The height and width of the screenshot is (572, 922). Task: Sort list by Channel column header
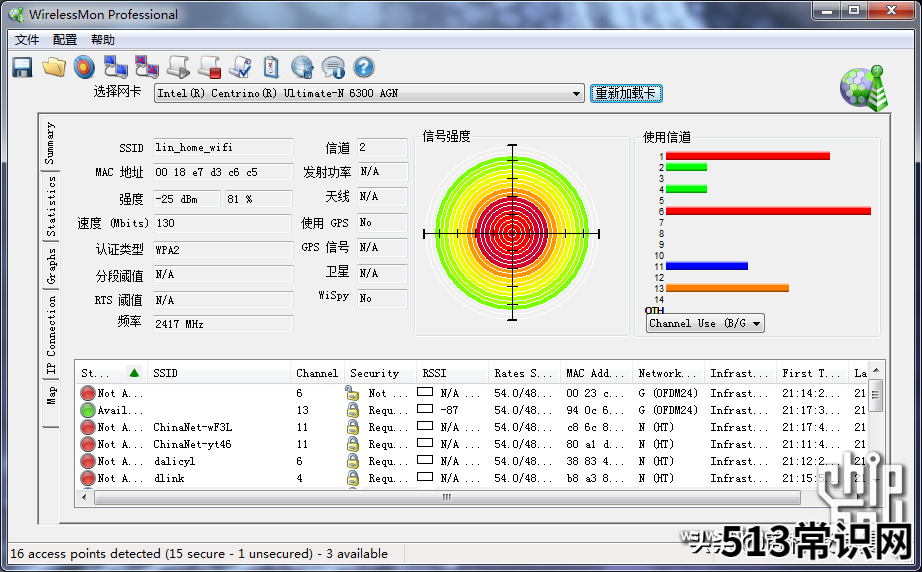click(x=317, y=373)
